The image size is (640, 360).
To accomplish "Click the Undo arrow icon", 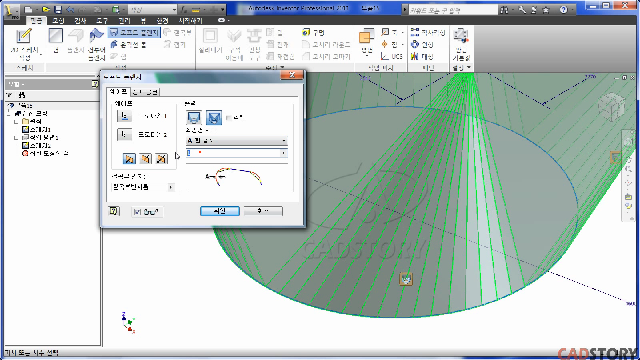I will coord(70,9).
